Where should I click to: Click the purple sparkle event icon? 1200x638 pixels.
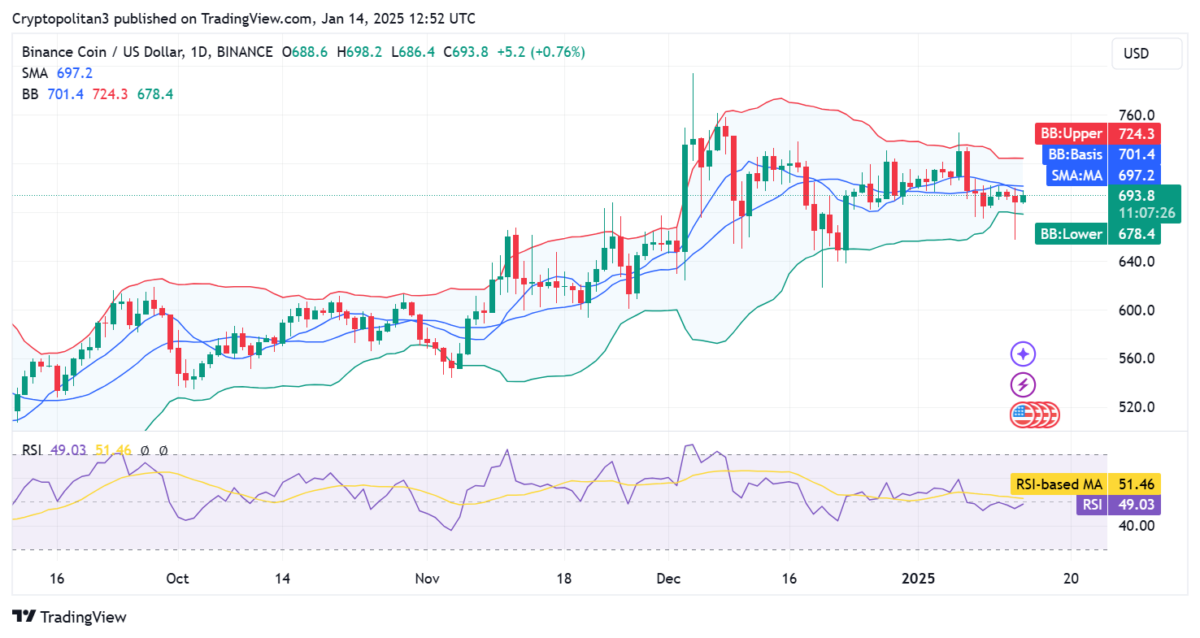tap(1023, 354)
